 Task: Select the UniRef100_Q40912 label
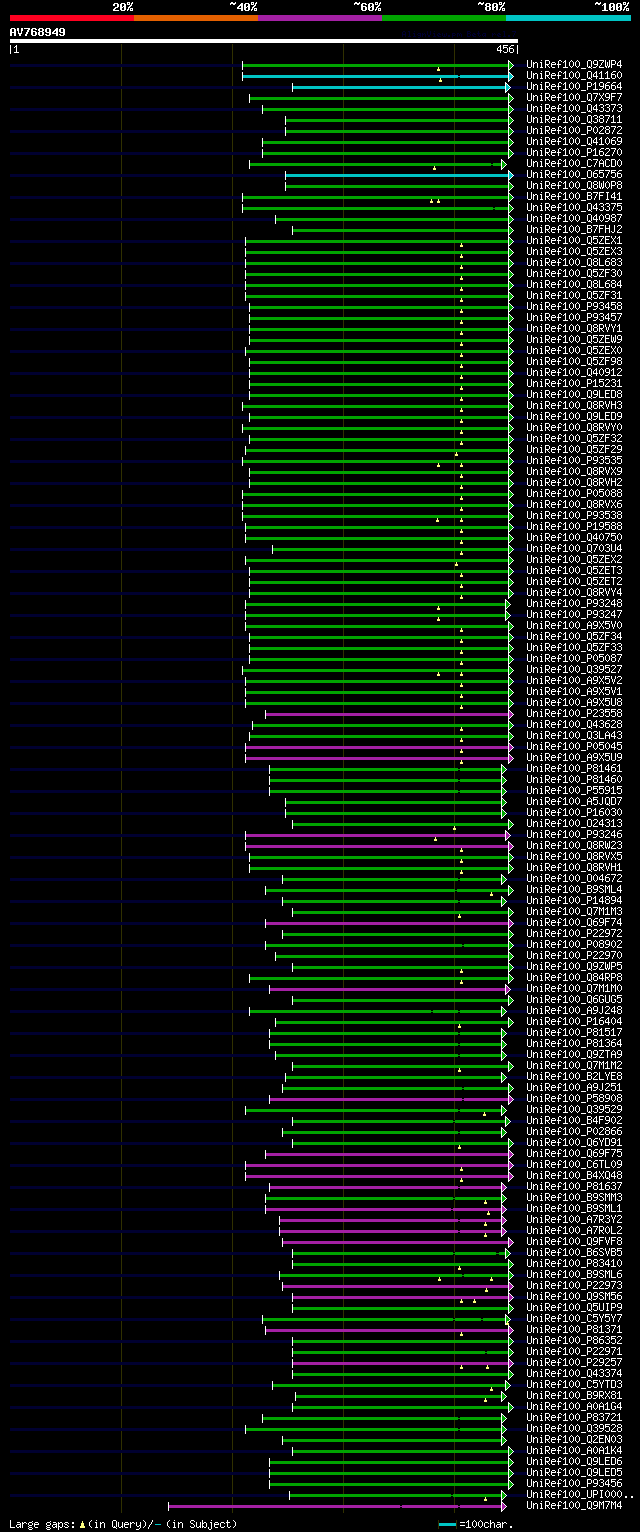point(573,372)
